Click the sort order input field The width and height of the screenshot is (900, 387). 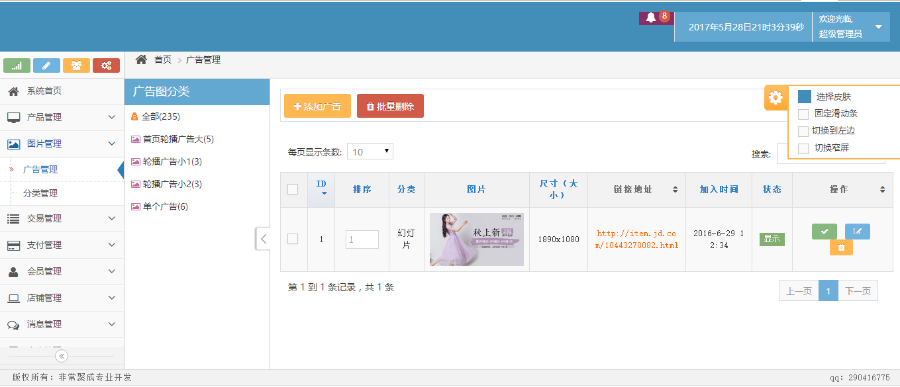[362, 239]
